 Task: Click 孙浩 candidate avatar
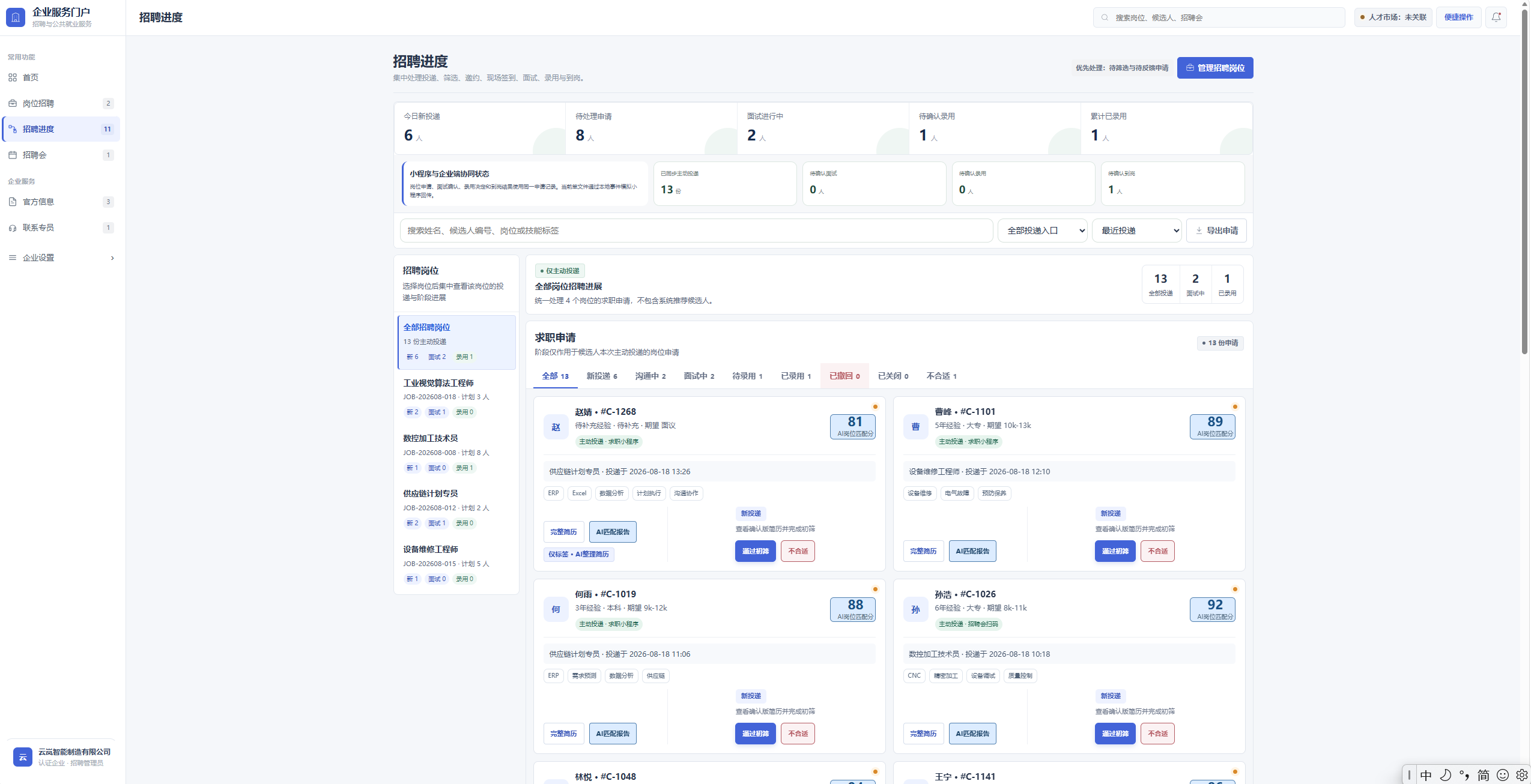(x=915, y=609)
